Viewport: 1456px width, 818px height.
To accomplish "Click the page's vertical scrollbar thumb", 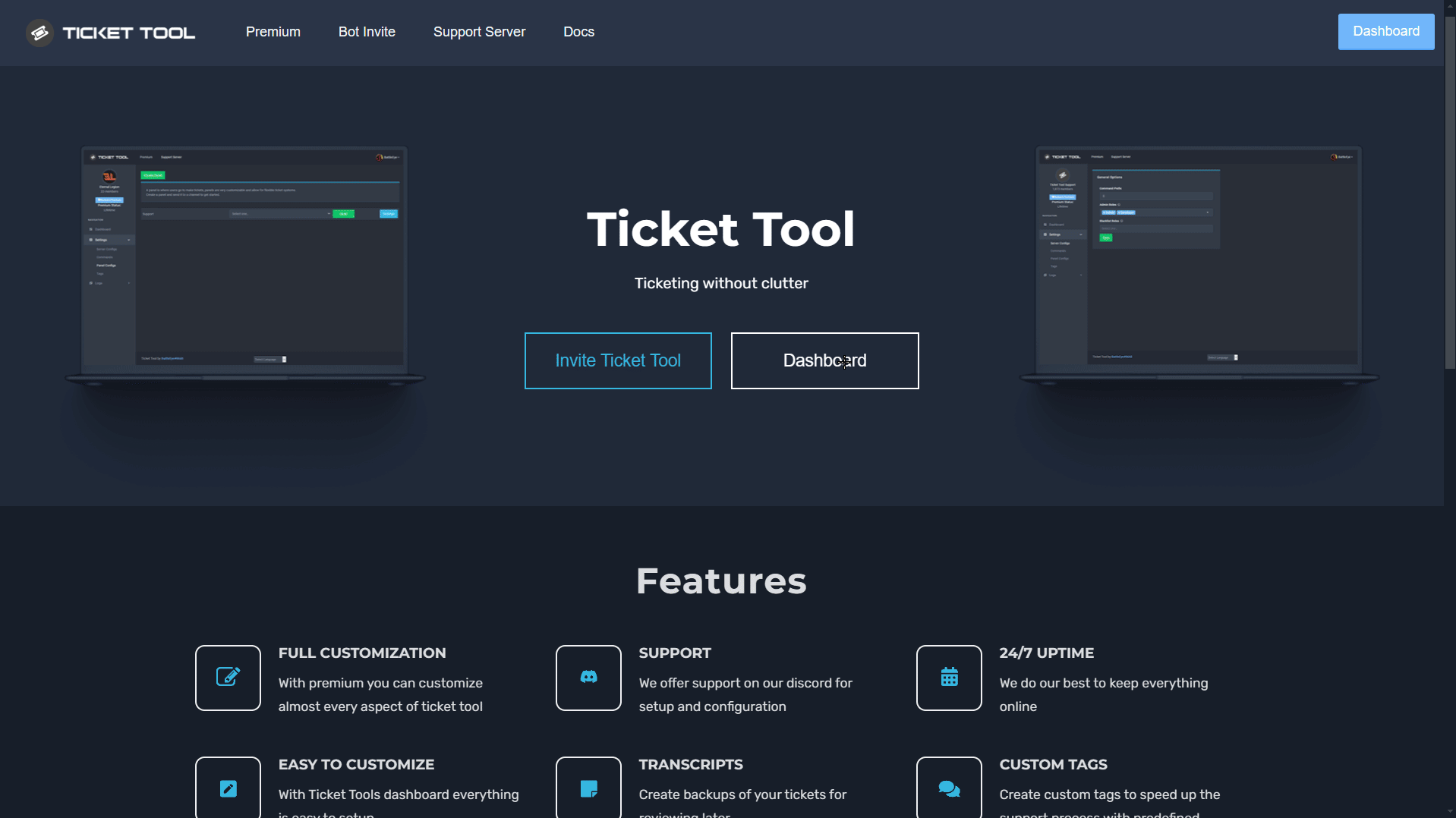I will coord(1450,193).
